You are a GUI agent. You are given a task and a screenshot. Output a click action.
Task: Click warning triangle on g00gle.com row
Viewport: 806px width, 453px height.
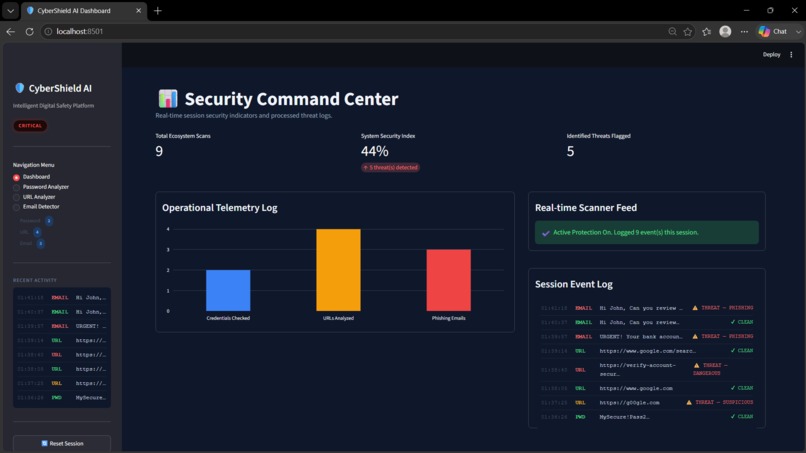689,402
